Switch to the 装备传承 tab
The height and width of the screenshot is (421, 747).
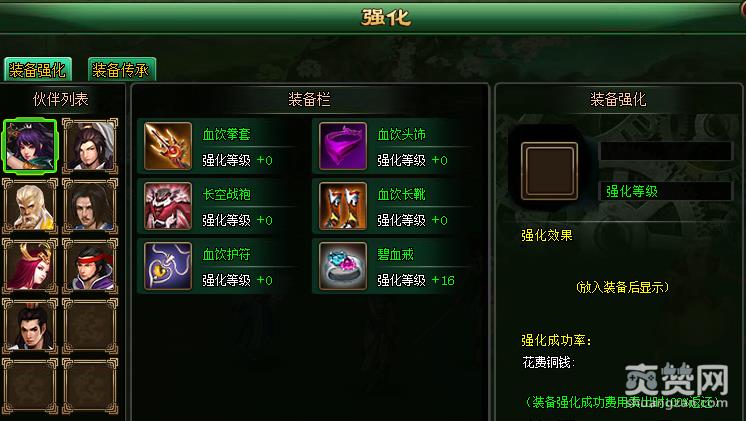tap(121, 70)
